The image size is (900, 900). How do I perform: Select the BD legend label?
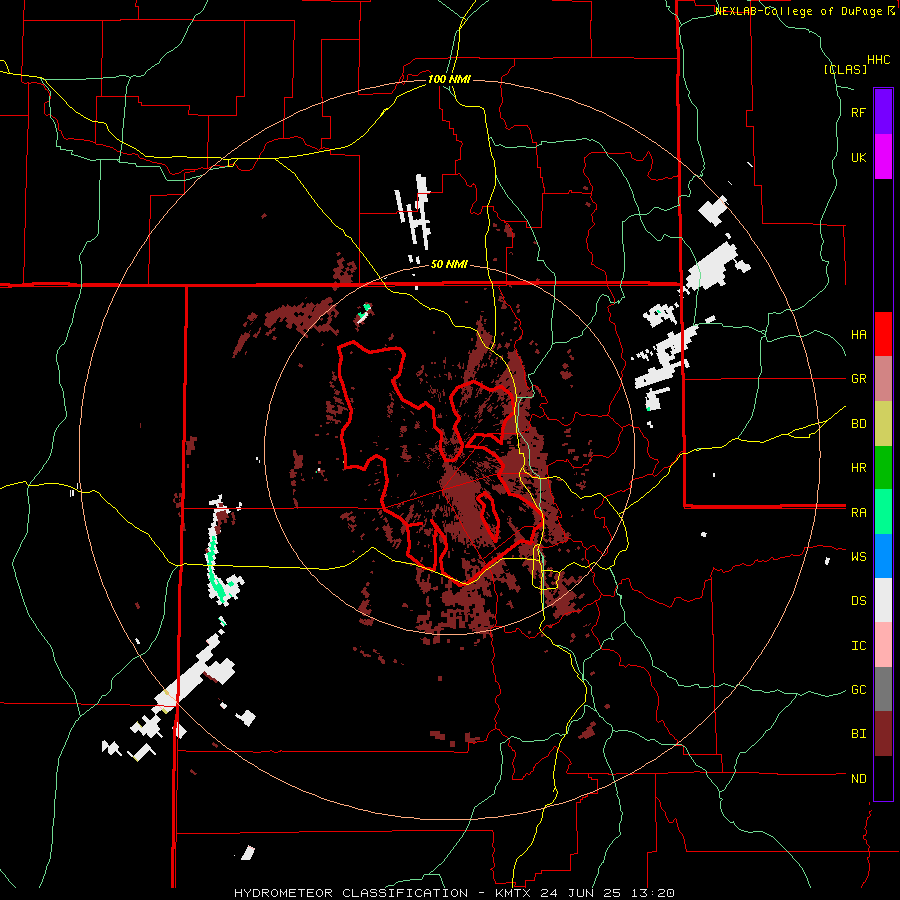(859, 424)
